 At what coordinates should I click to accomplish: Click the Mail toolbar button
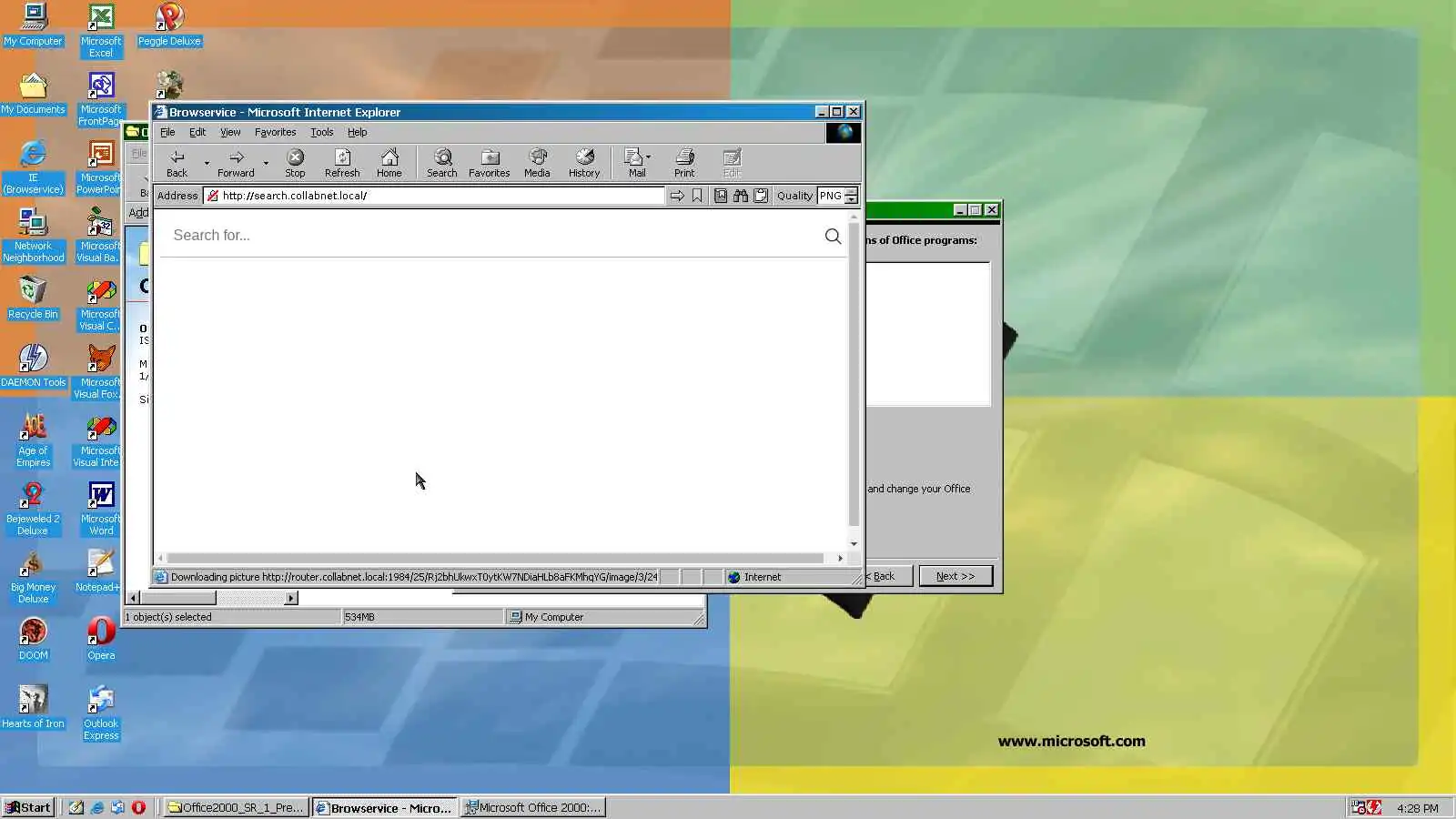pyautogui.click(x=636, y=163)
